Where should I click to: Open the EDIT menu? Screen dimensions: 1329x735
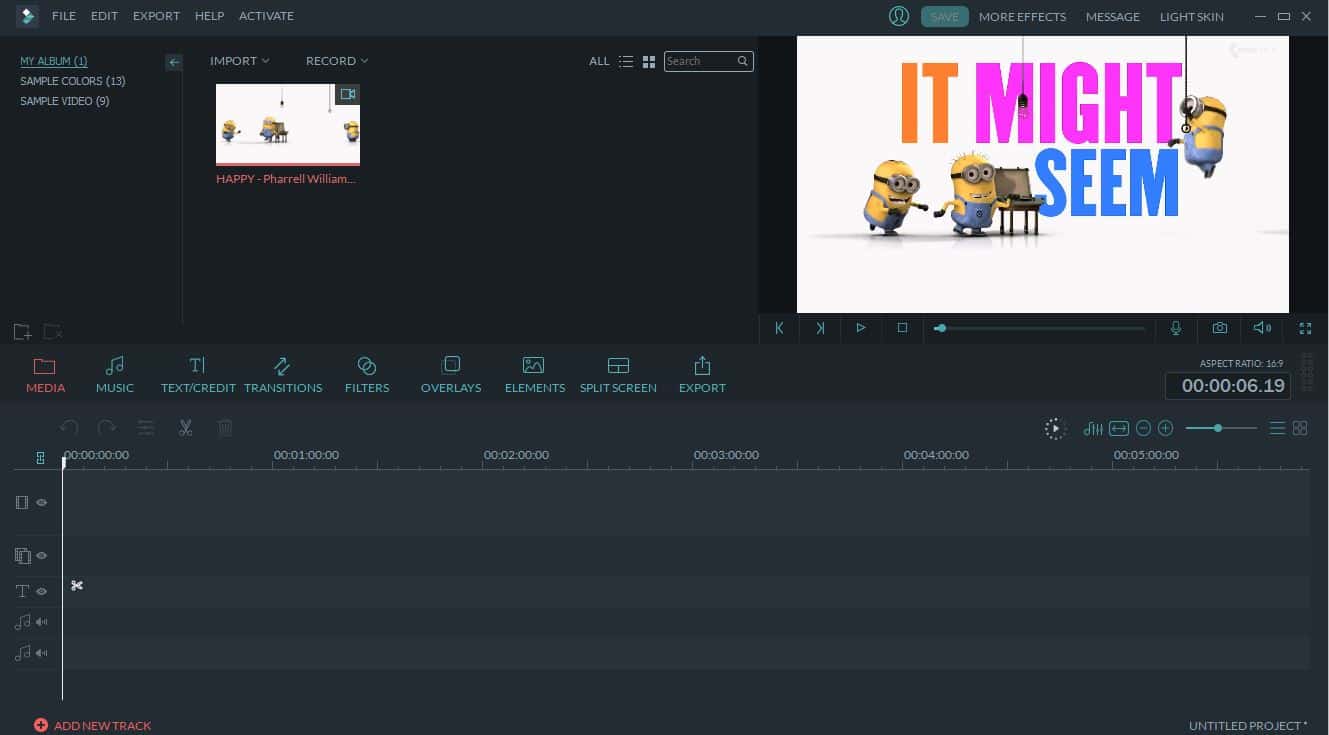[x=104, y=16]
